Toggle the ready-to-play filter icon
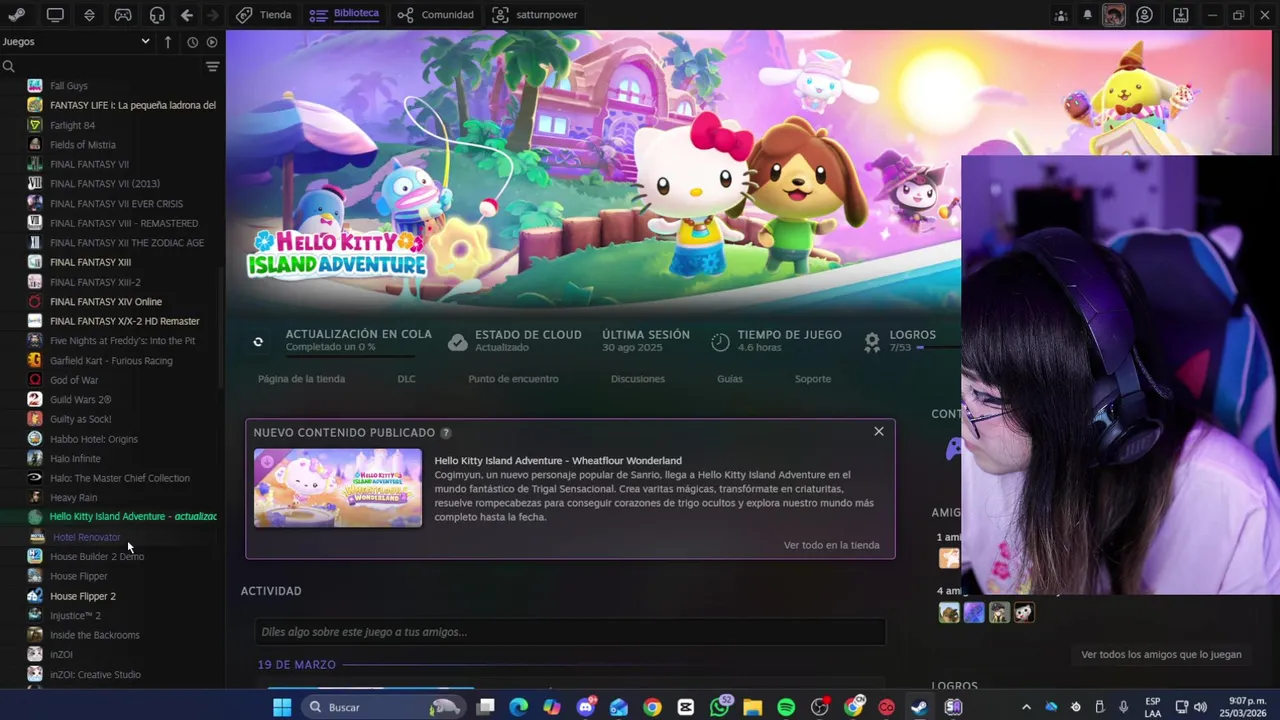 point(212,42)
